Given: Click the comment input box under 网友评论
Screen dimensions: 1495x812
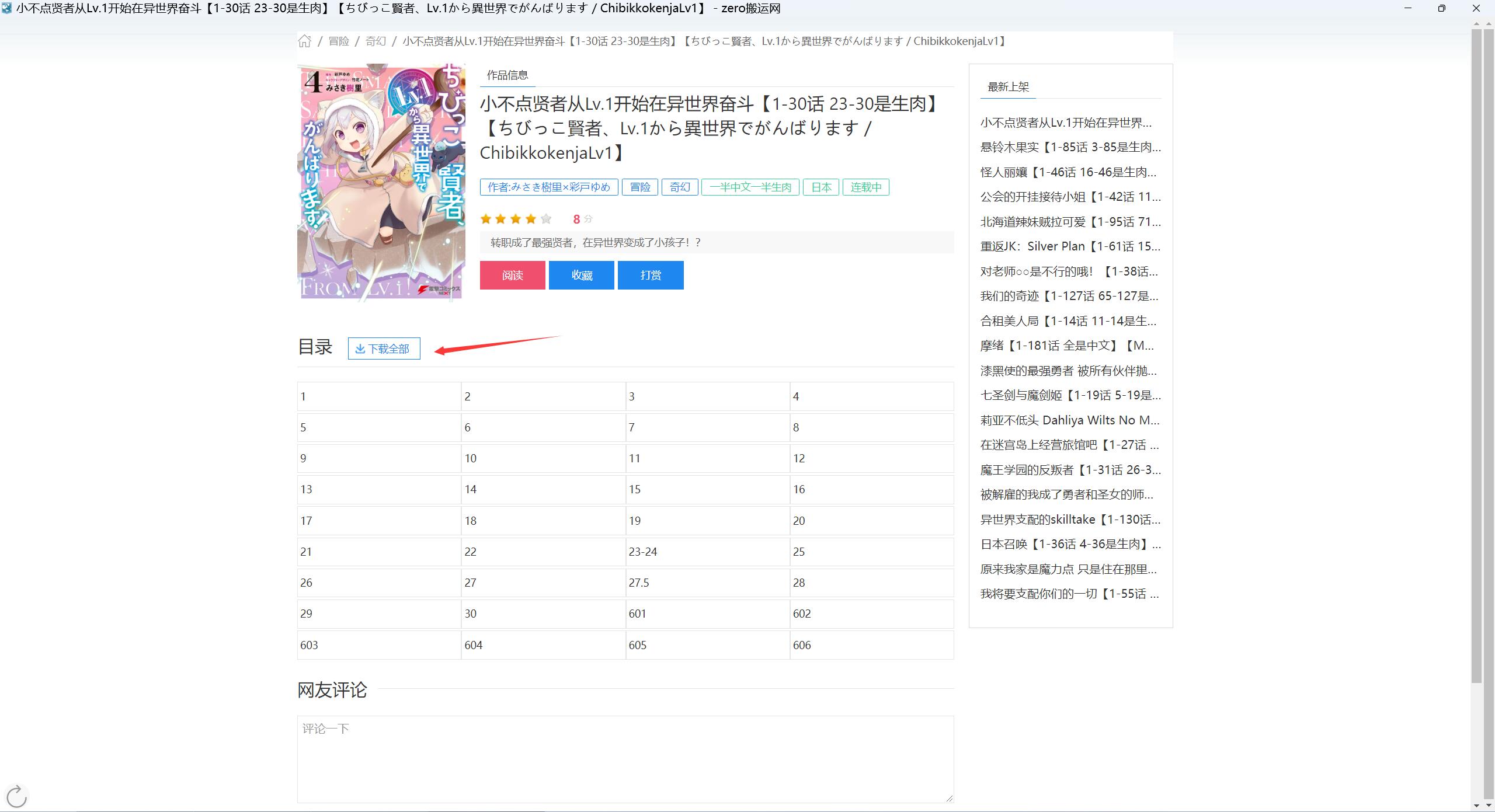Looking at the screenshot, I should pos(624,759).
